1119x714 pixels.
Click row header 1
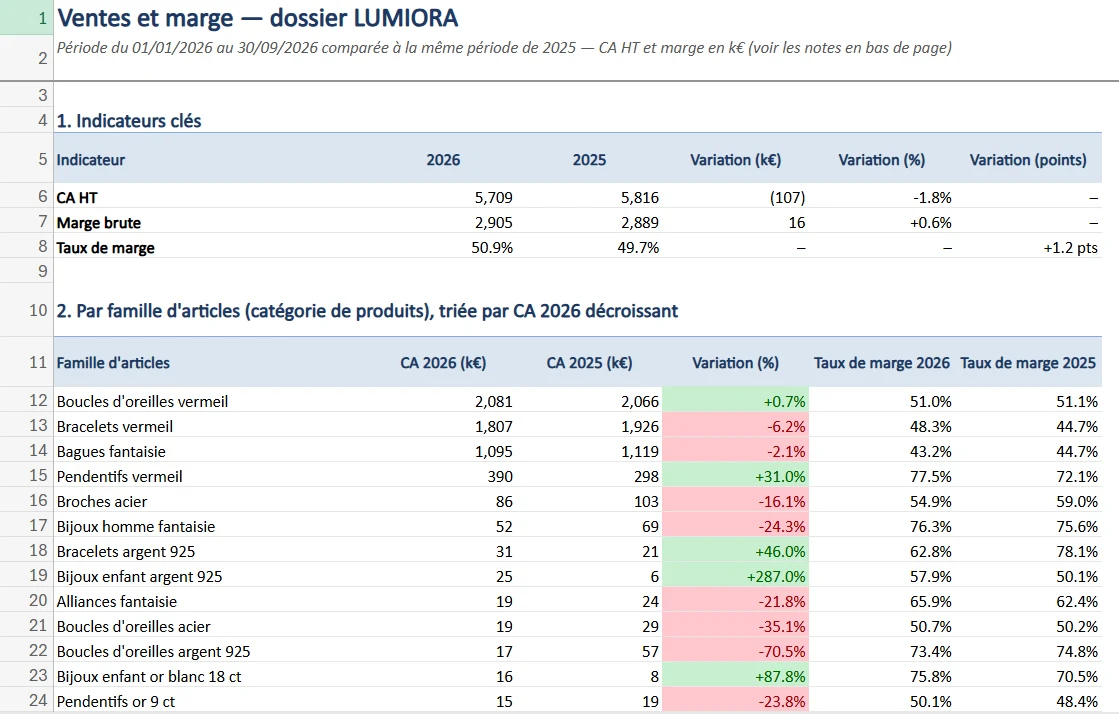pos(26,18)
